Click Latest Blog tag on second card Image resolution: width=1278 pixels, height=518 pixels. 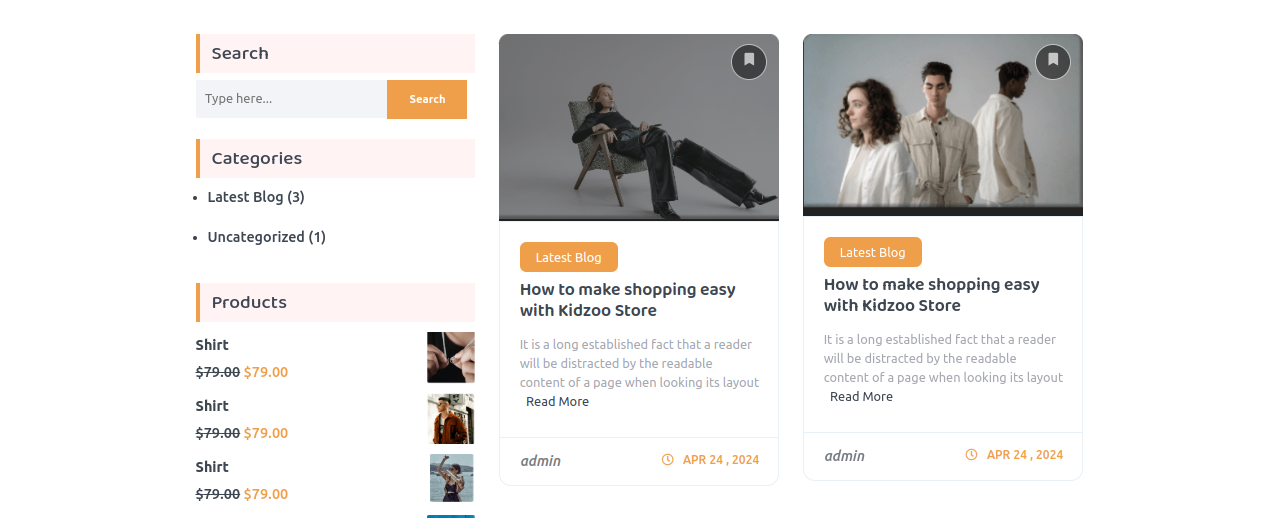872,252
